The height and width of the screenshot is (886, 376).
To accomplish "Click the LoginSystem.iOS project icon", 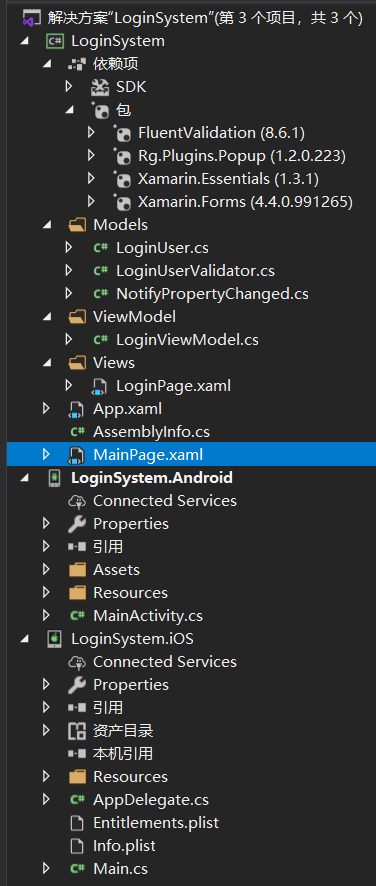I will (54, 639).
